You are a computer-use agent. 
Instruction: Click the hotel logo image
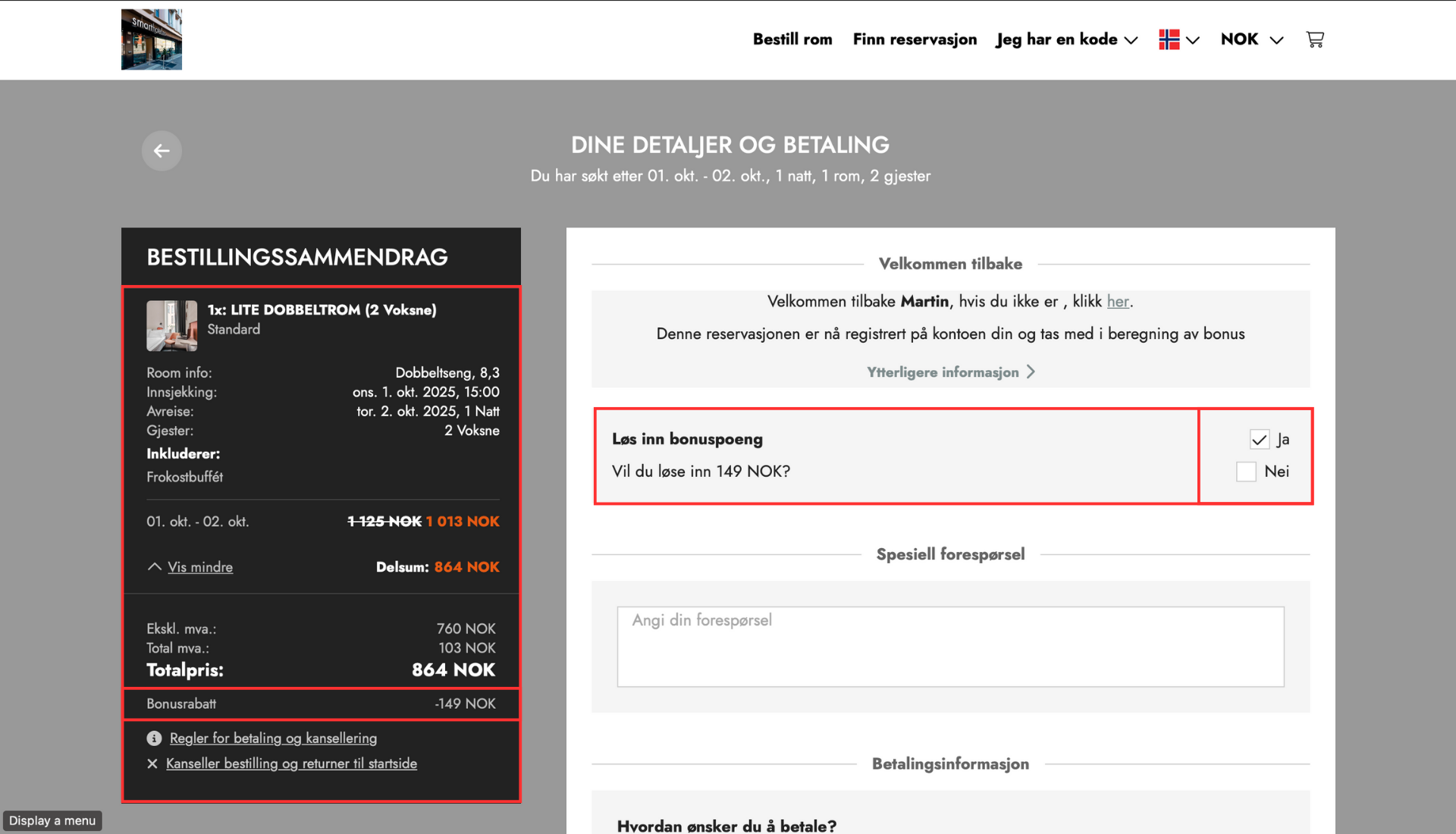152,39
